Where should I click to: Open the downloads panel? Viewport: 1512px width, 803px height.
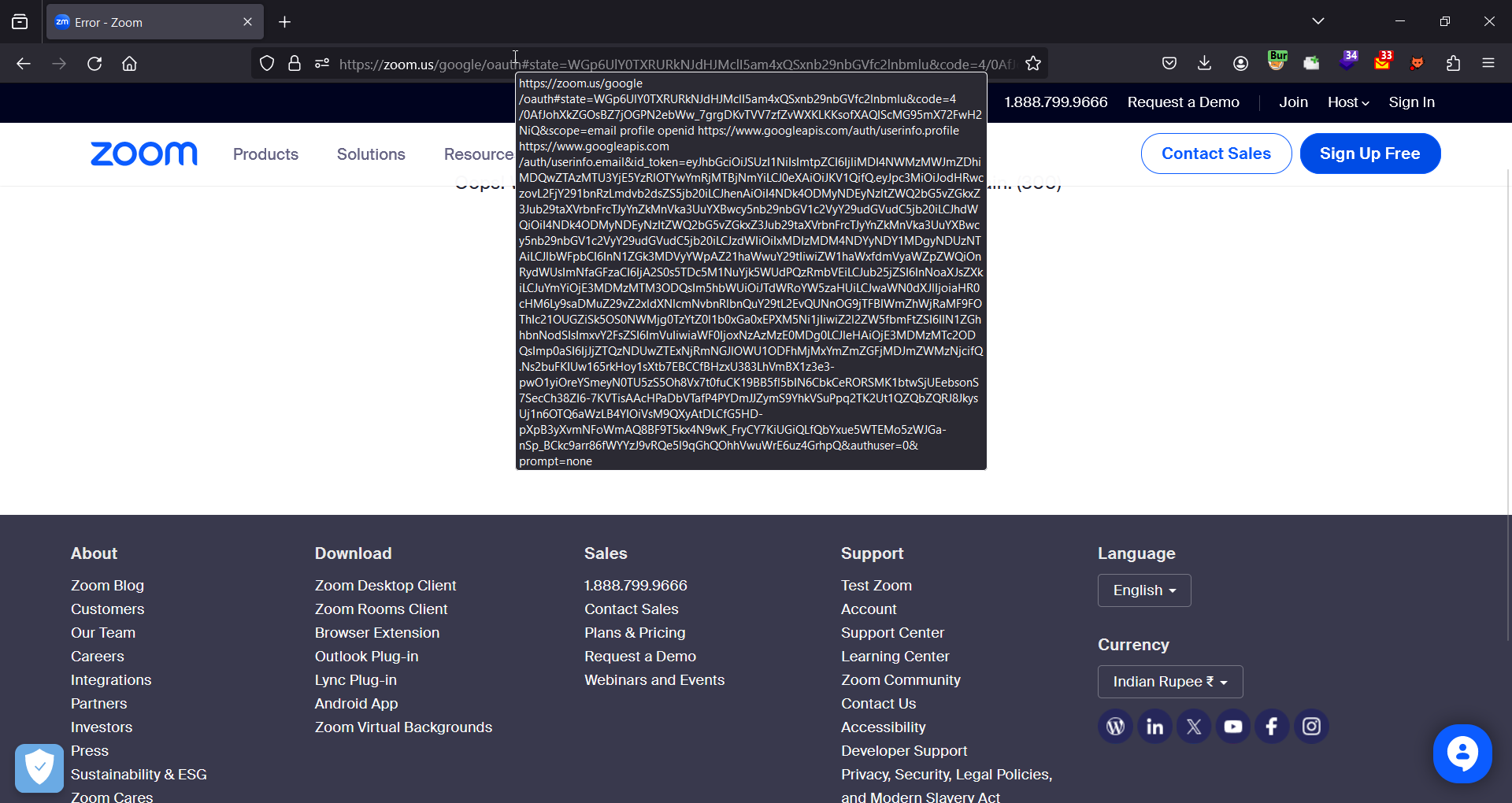[1204, 64]
